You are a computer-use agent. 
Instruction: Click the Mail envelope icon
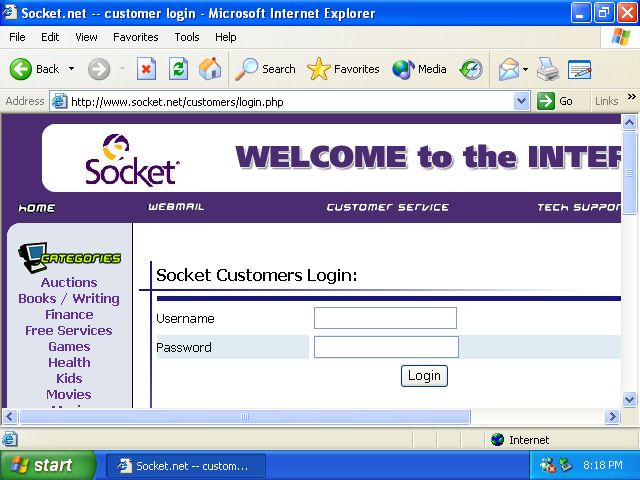508,69
